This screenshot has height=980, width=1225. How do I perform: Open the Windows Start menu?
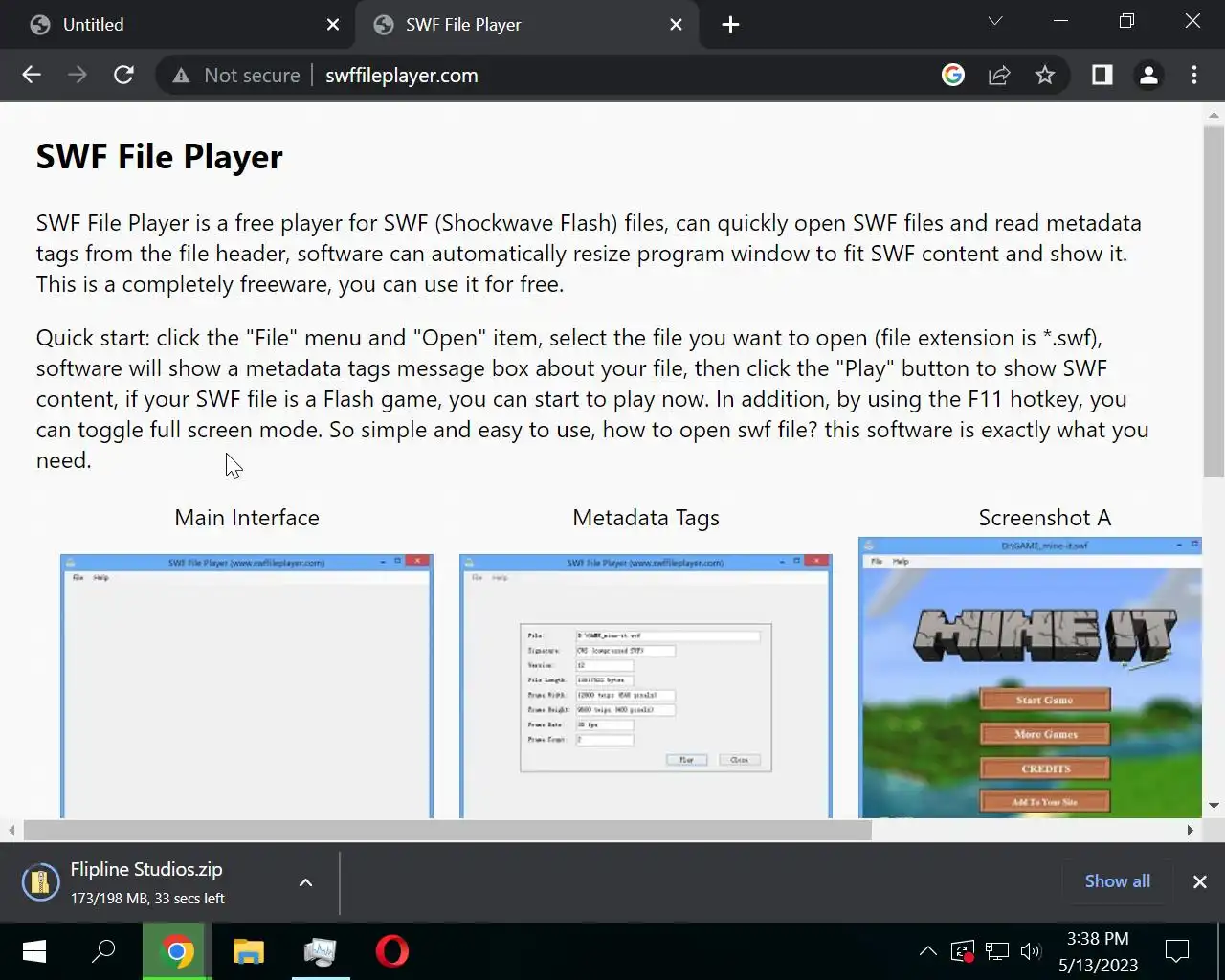point(34,951)
